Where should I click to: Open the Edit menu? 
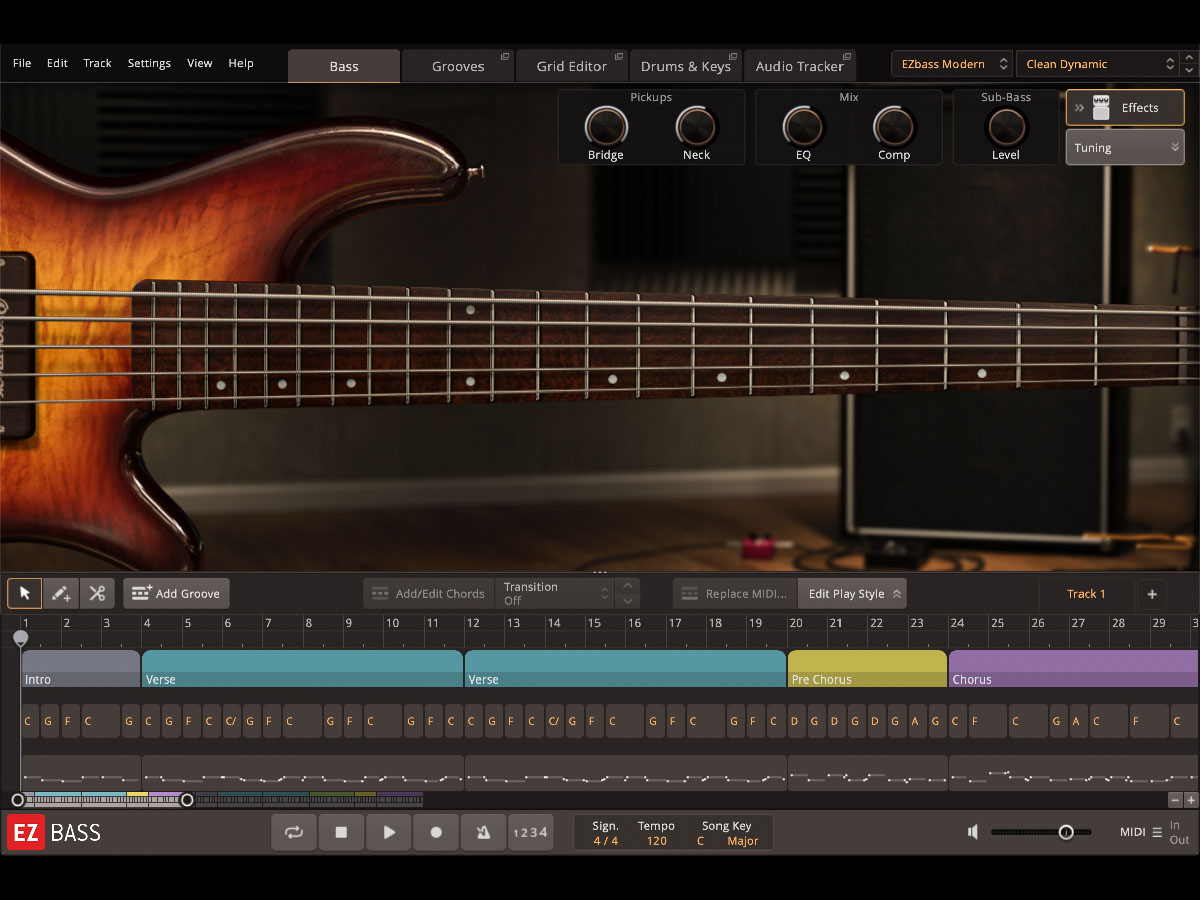(57, 63)
